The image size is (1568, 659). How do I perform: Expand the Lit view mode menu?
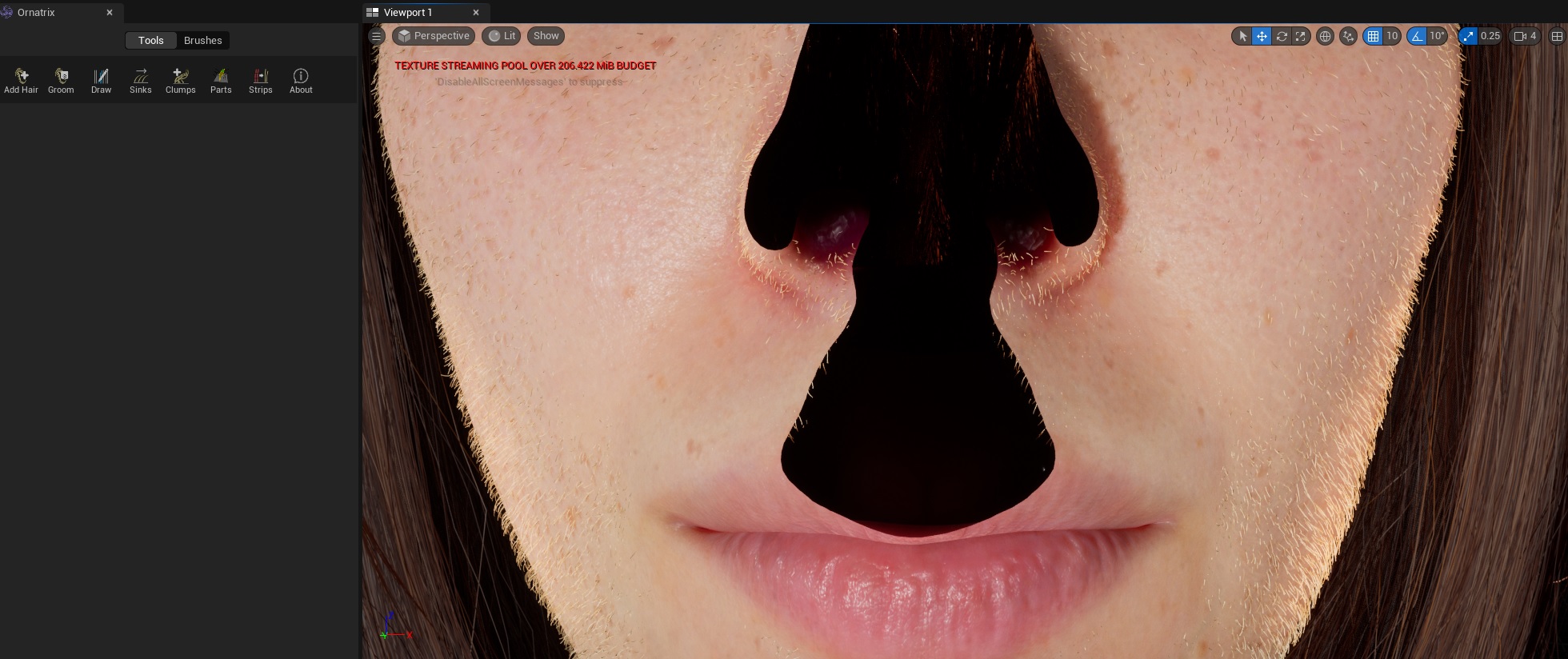click(502, 36)
